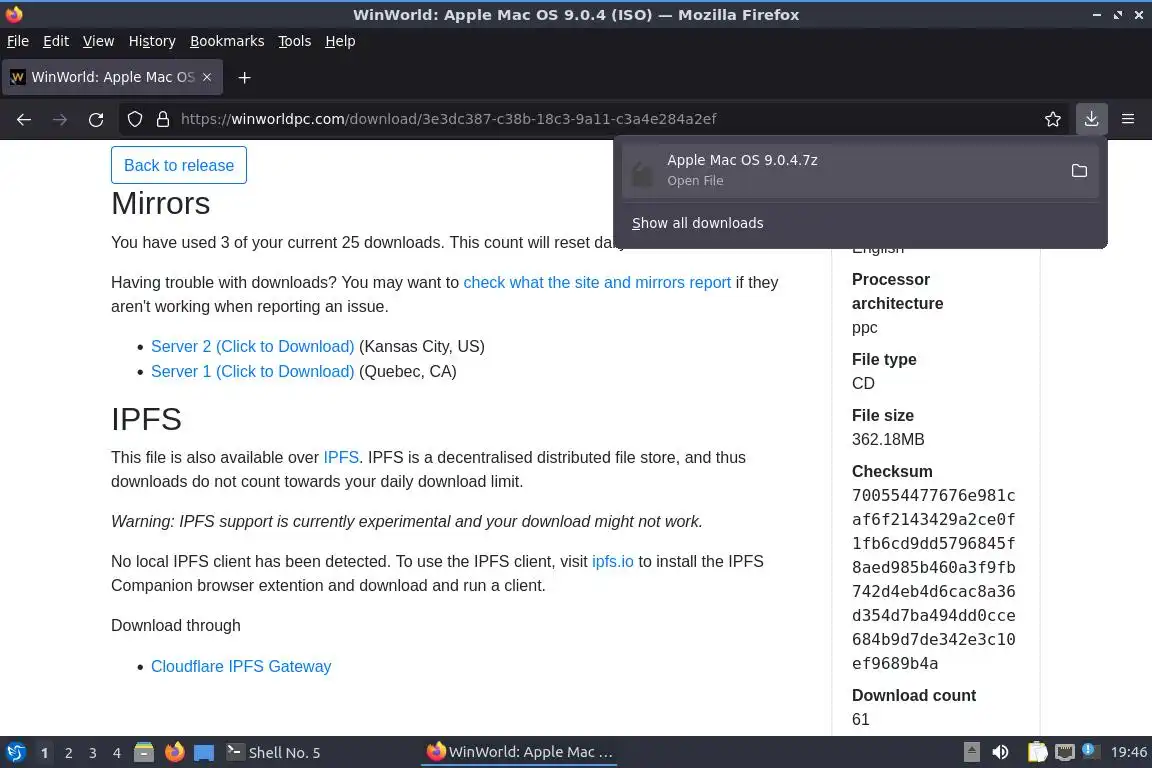The width and height of the screenshot is (1152, 768).
Task: Open Cloudflare IPFS Gateway link
Action: click(241, 667)
